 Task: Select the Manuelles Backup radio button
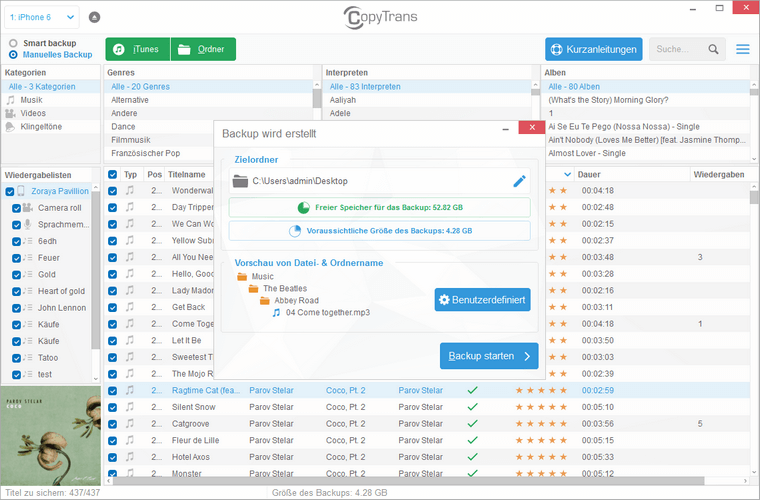click(x=13, y=55)
